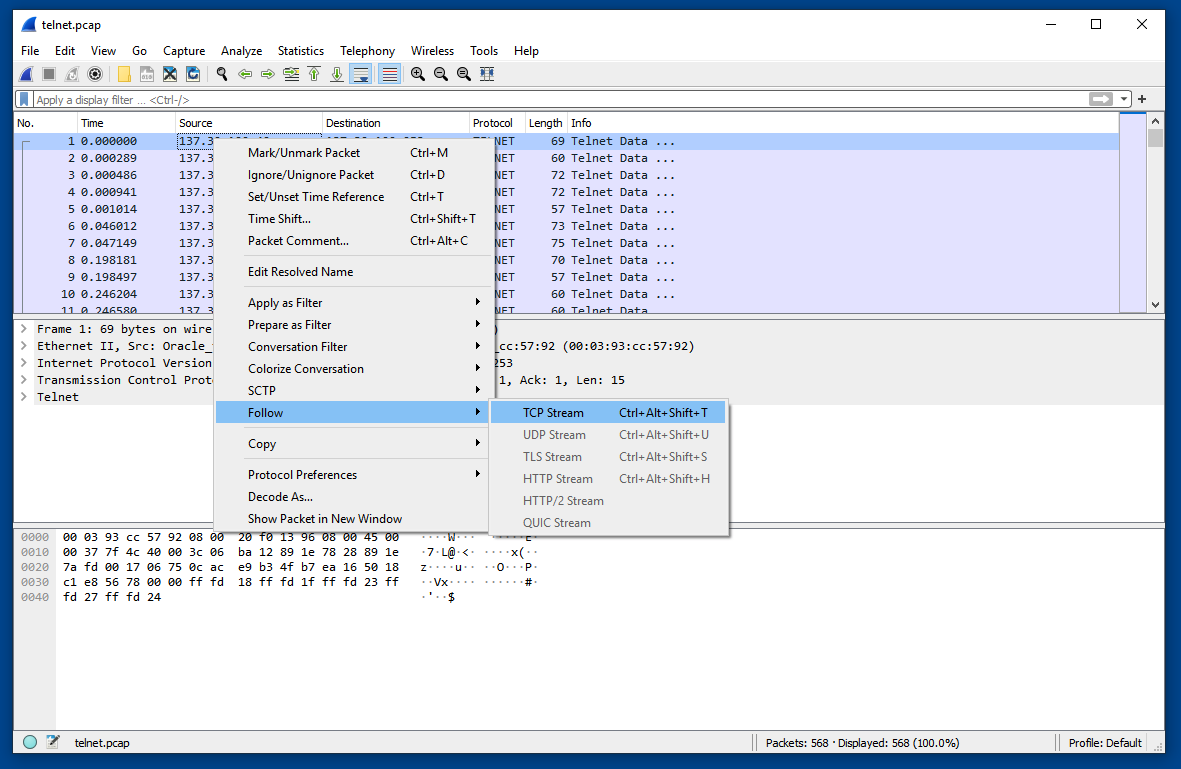This screenshot has width=1181, height=769.
Task: Open the Statistics menu
Action: click(300, 51)
